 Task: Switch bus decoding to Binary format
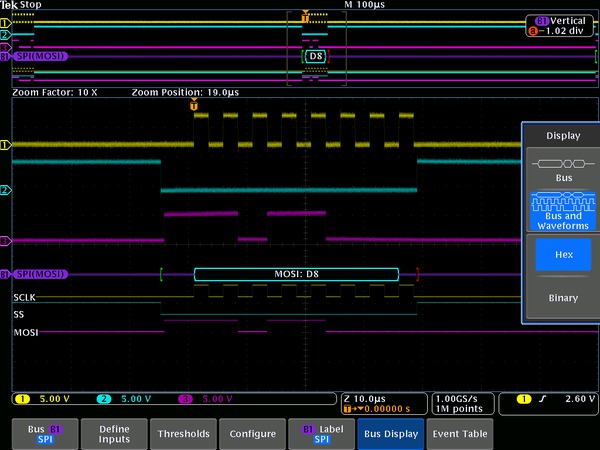coord(561,298)
